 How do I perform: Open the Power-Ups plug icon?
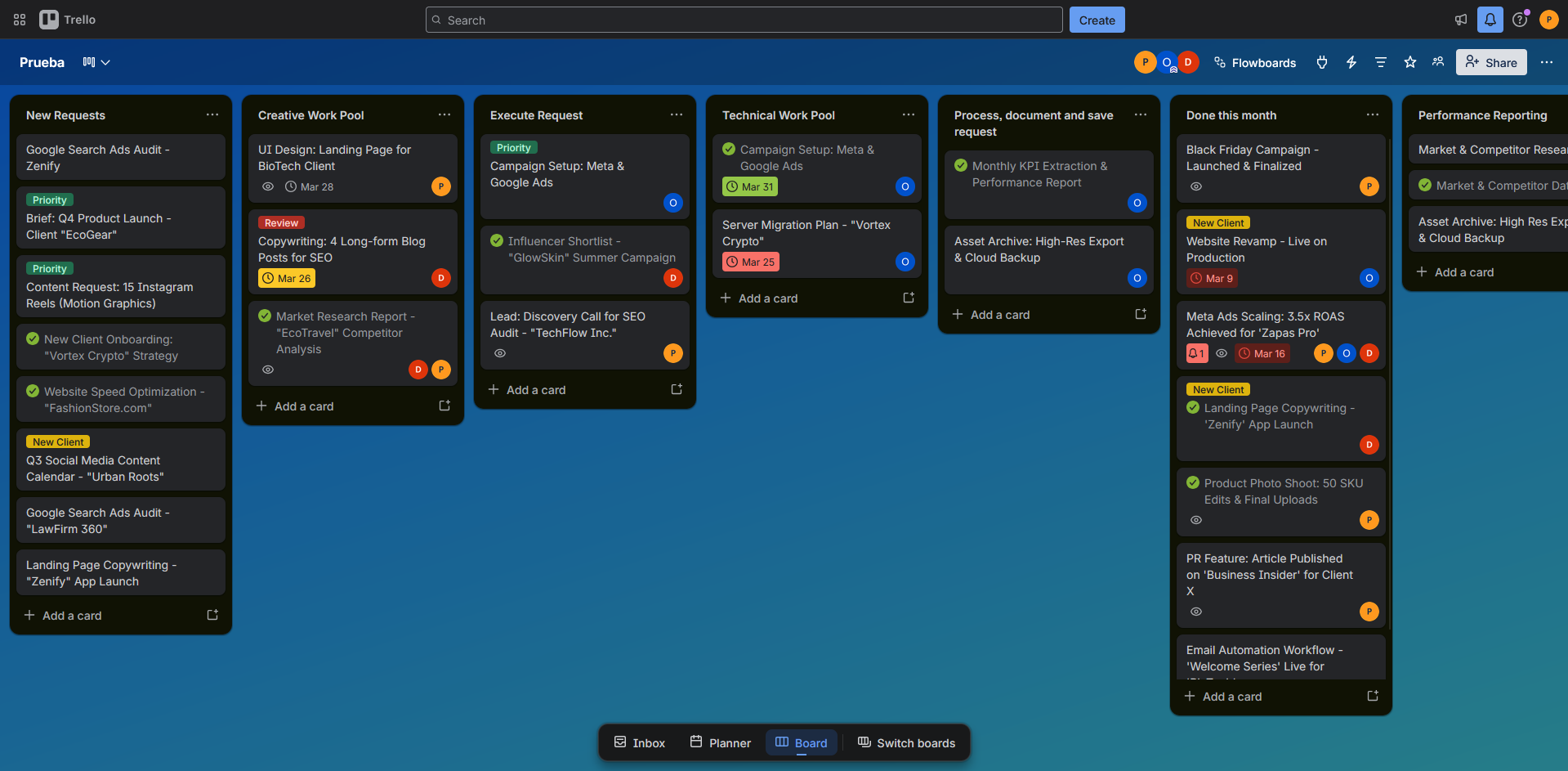pos(1322,63)
